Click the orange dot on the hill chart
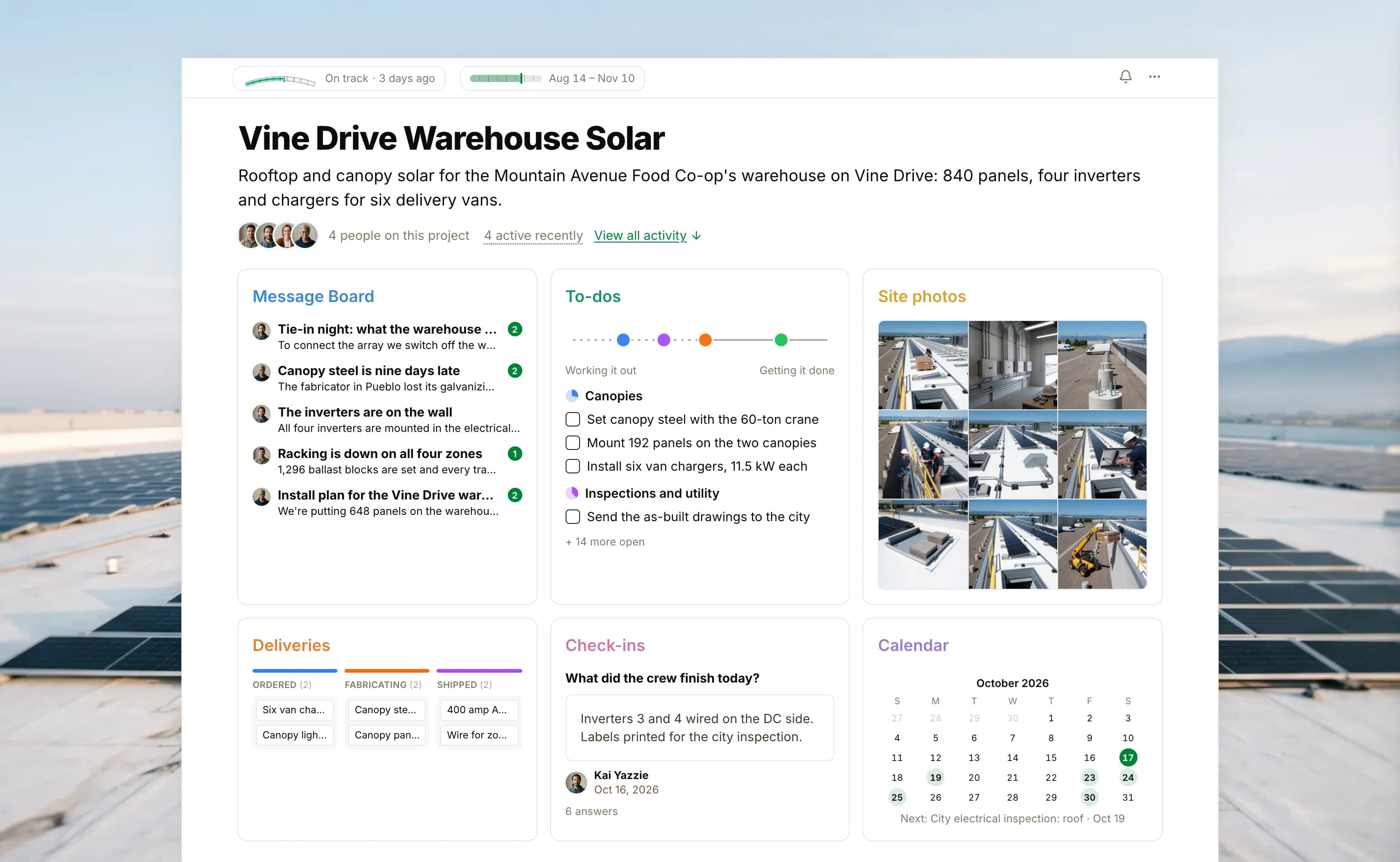 click(705, 340)
